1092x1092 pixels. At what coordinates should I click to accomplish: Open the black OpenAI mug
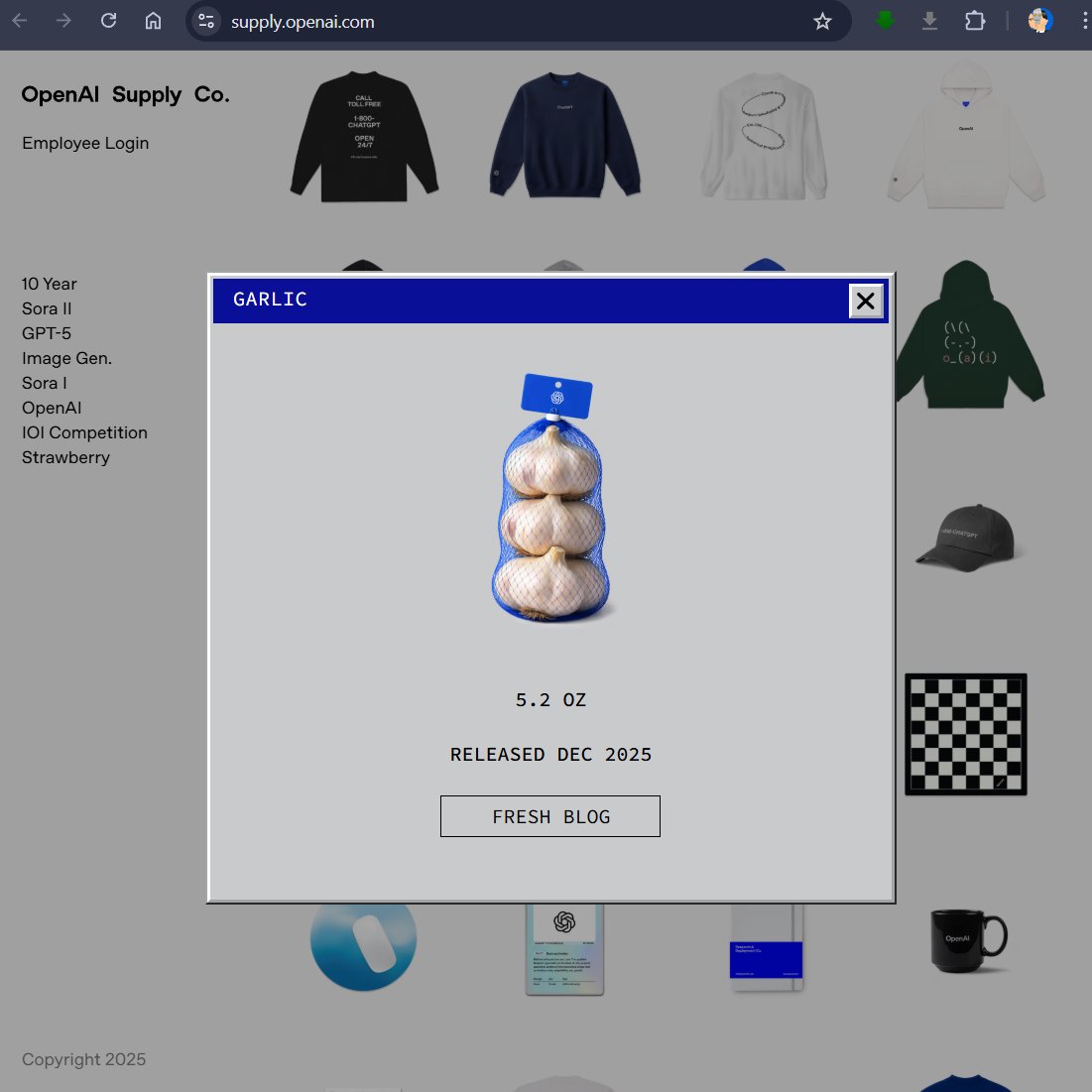[x=969, y=941]
